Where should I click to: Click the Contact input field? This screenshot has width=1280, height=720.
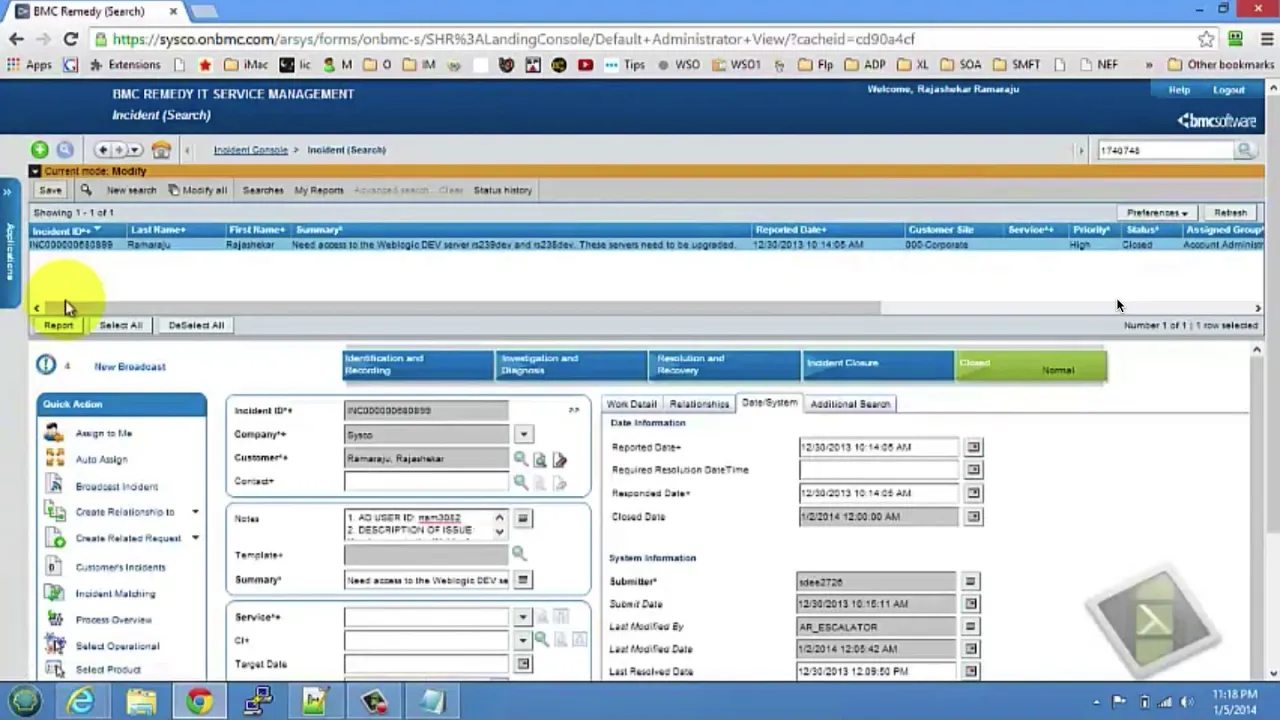[x=426, y=482]
